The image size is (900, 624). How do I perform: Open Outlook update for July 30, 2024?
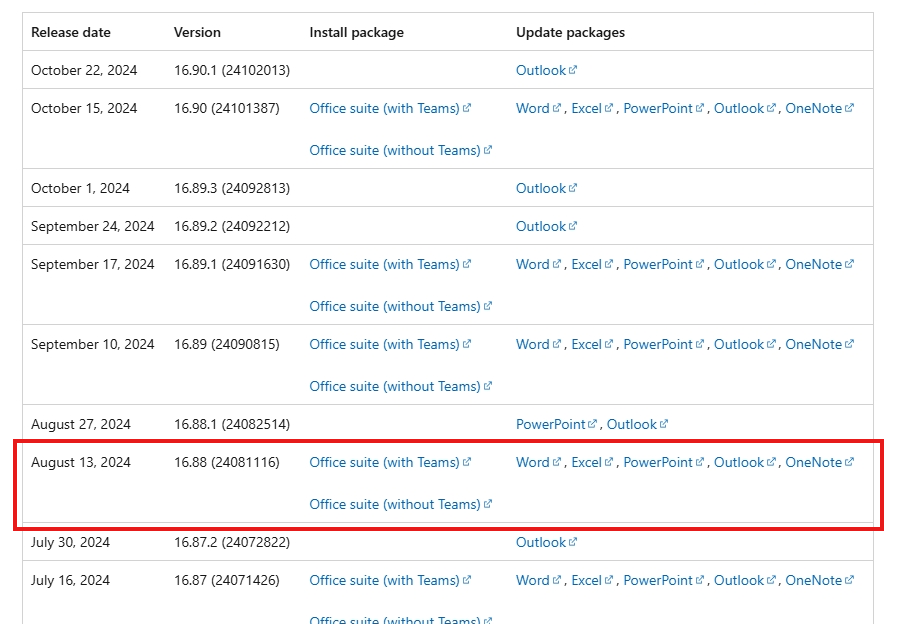point(546,542)
